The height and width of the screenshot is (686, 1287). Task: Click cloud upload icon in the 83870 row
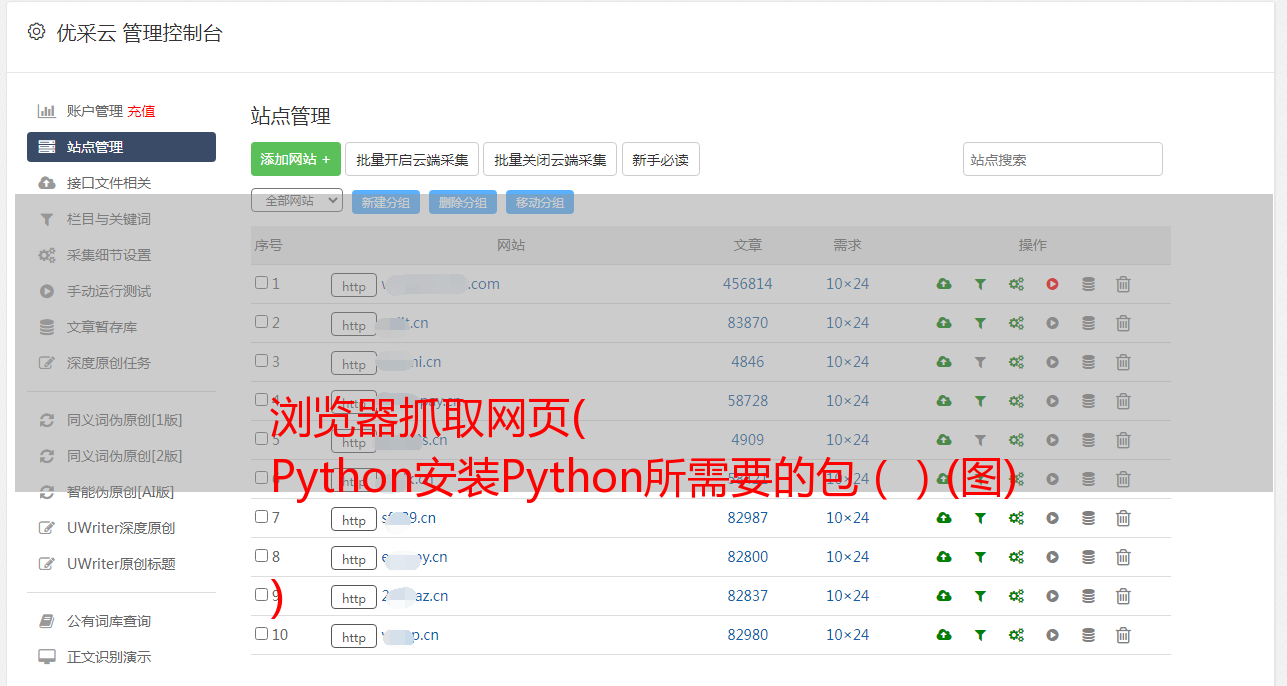click(x=944, y=323)
